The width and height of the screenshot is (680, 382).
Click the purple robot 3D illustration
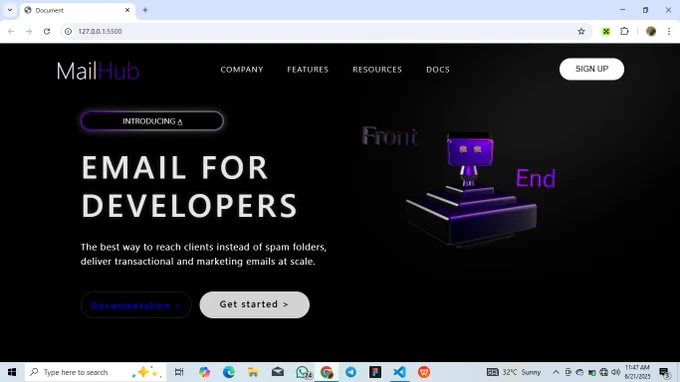tap(471, 191)
